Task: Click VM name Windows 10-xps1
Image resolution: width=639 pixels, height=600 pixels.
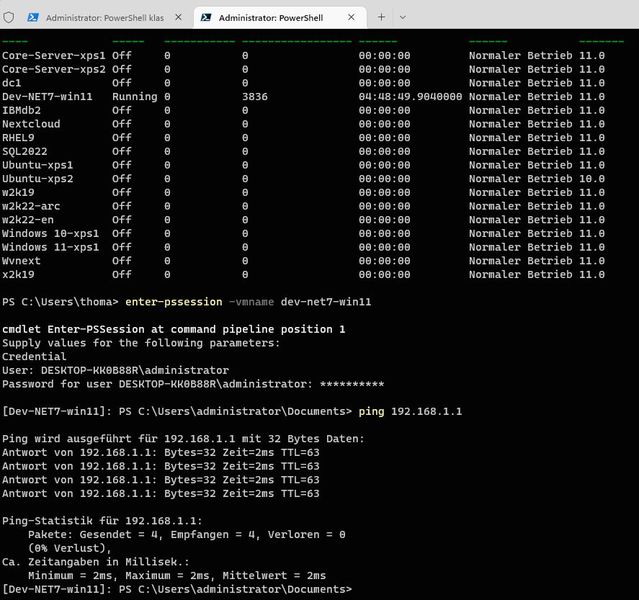Action: click(x=51, y=234)
